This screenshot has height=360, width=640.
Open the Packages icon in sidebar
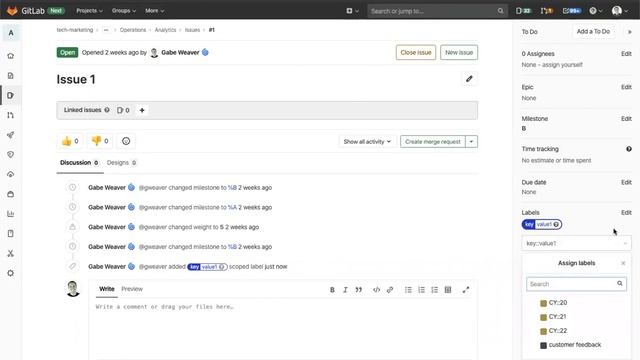click(11, 194)
